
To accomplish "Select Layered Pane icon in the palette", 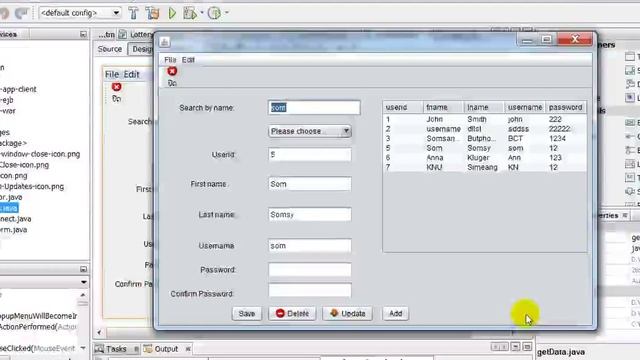I will point(630,97).
